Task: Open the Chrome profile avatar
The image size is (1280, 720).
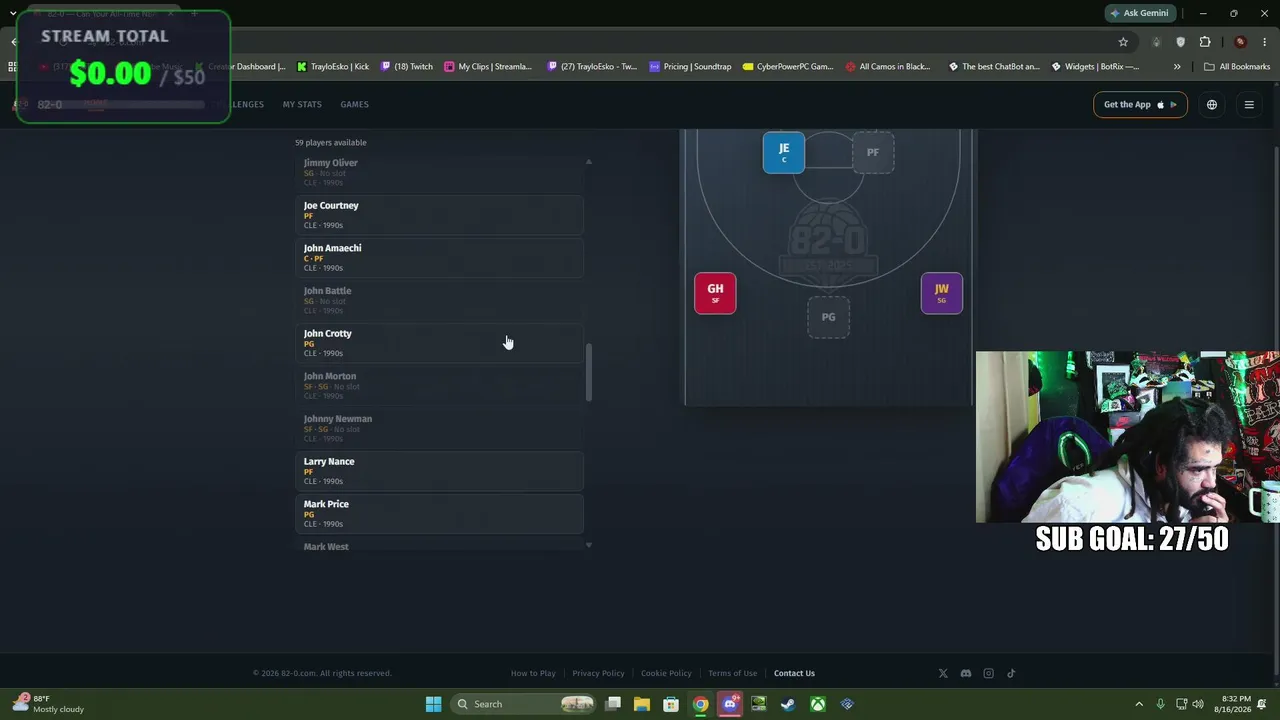Action: click(1240, 42)
